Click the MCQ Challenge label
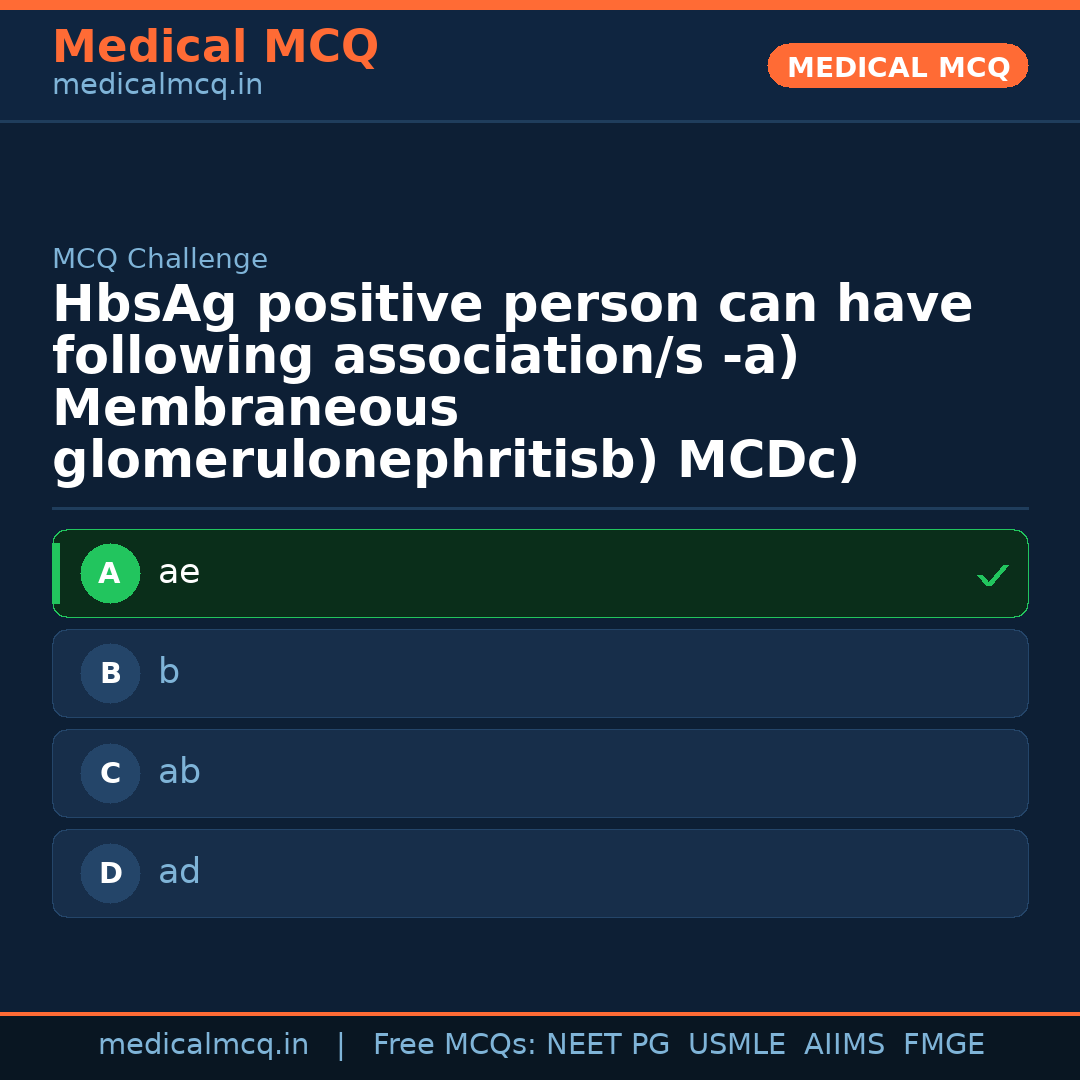The image size is (1080, 1080). click(x=160, y=258)
